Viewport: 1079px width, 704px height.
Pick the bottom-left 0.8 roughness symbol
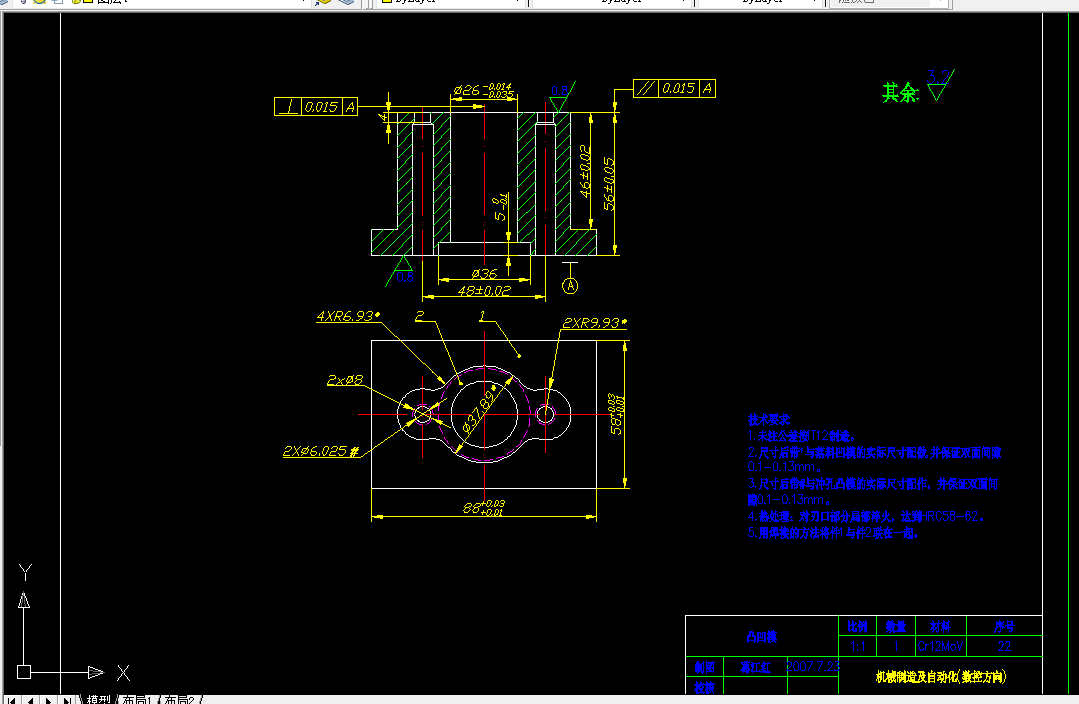400,270
